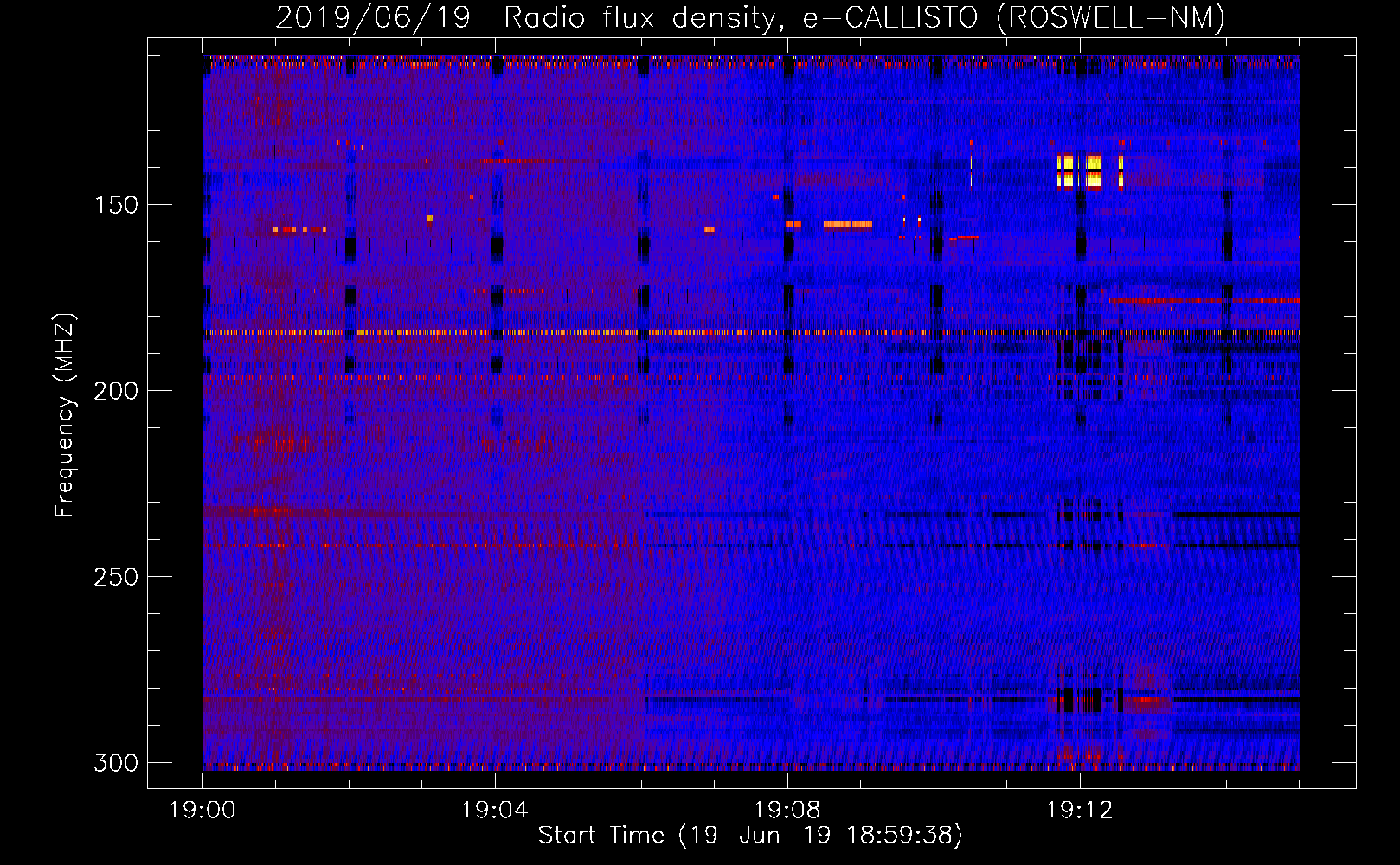1400x865 pixels.
Task: Click the 19:12 time tick label
Action: tap(1079, 810)
